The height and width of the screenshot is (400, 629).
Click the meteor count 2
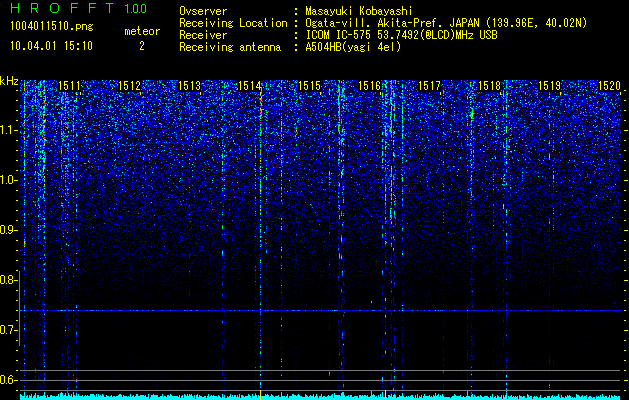(142, 46)
